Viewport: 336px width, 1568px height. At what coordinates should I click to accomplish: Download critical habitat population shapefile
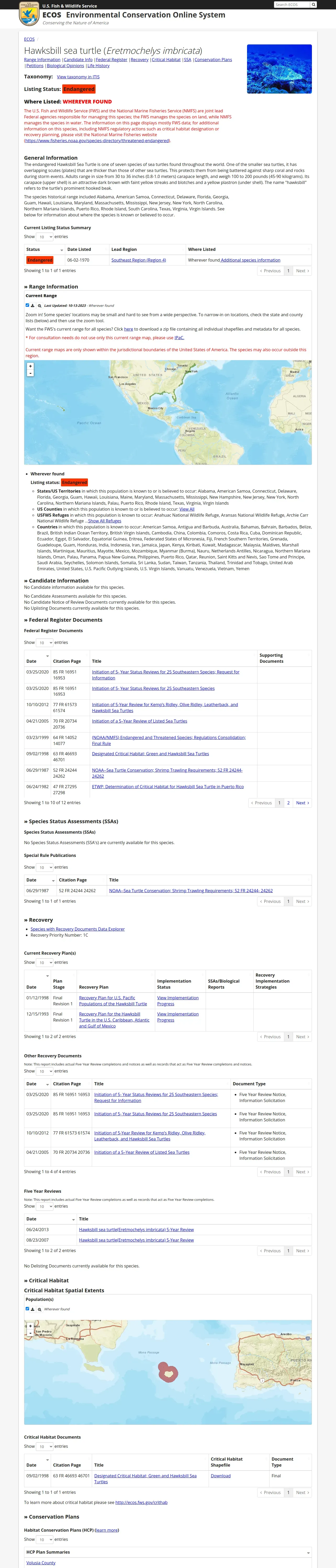pos(33,1309)
